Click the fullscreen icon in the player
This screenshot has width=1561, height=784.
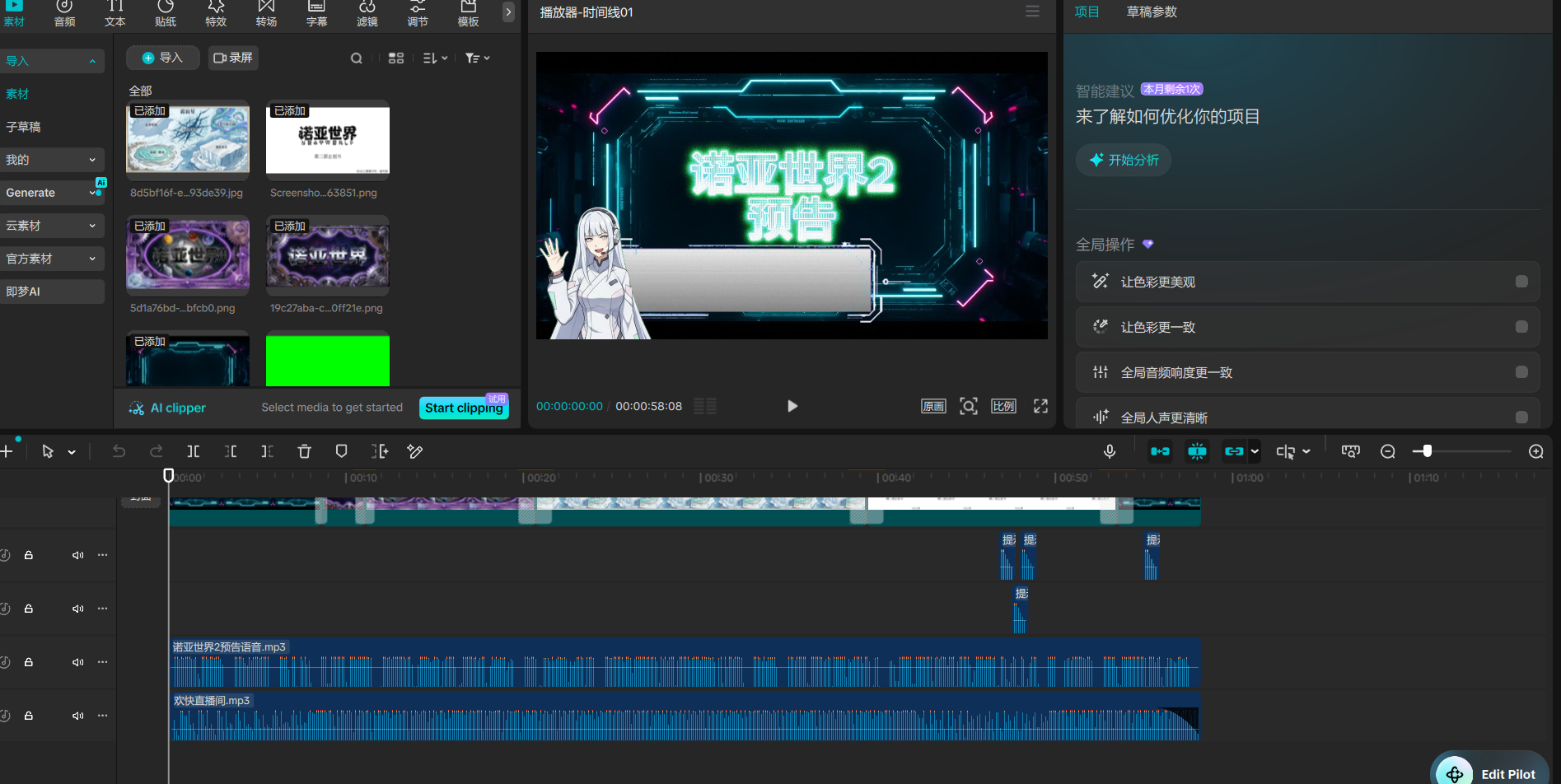(x=1040, y=406)
